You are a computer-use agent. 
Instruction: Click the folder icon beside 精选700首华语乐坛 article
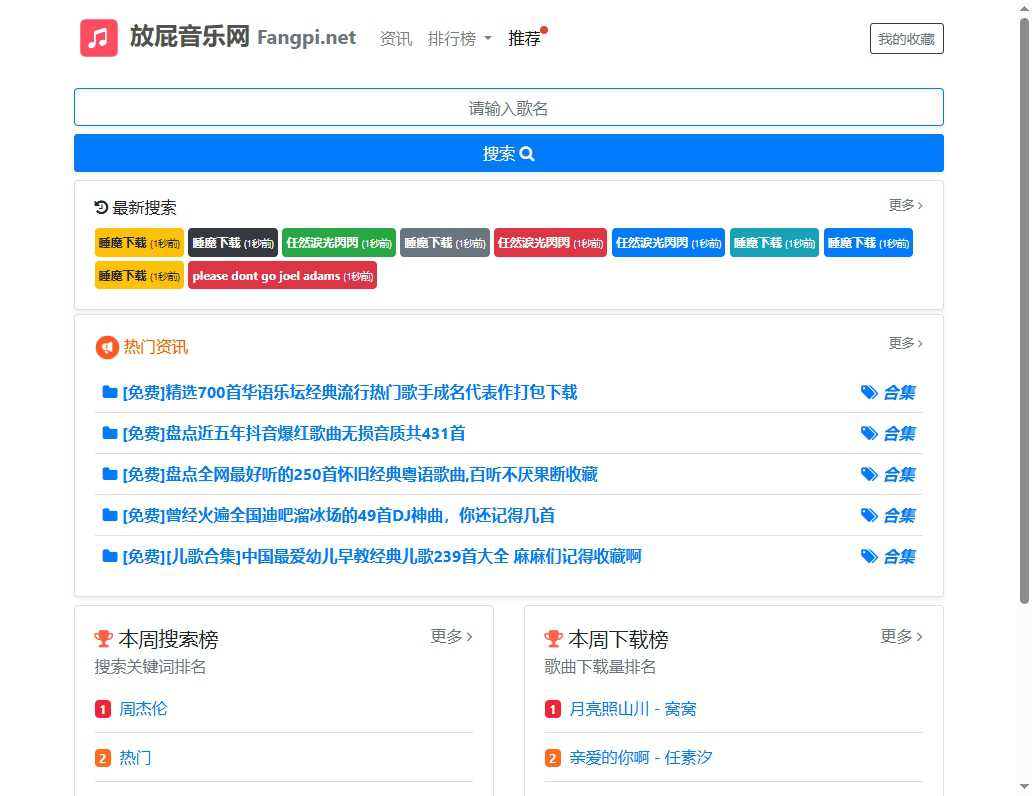[110, 392]
